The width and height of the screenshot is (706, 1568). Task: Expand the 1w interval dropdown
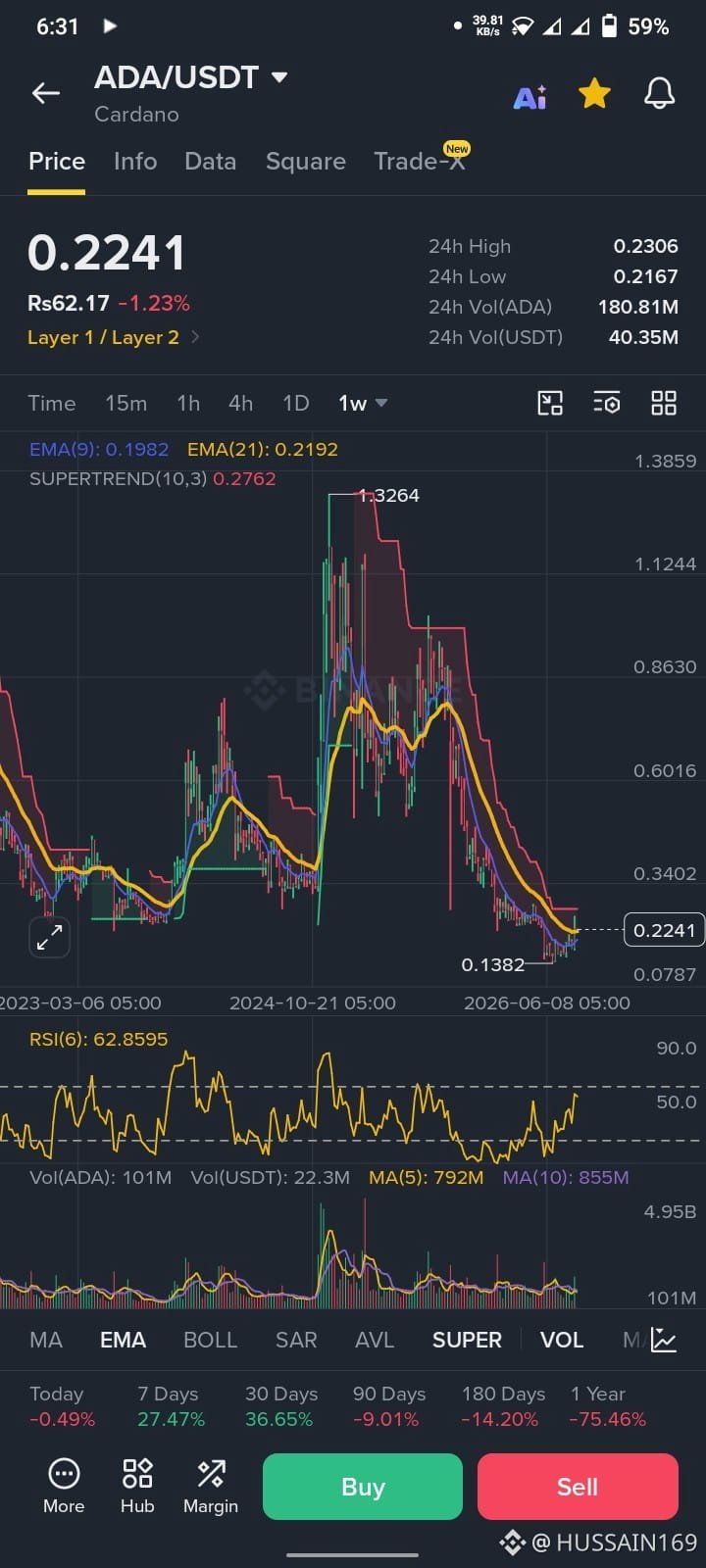click(x=363, y=403)
